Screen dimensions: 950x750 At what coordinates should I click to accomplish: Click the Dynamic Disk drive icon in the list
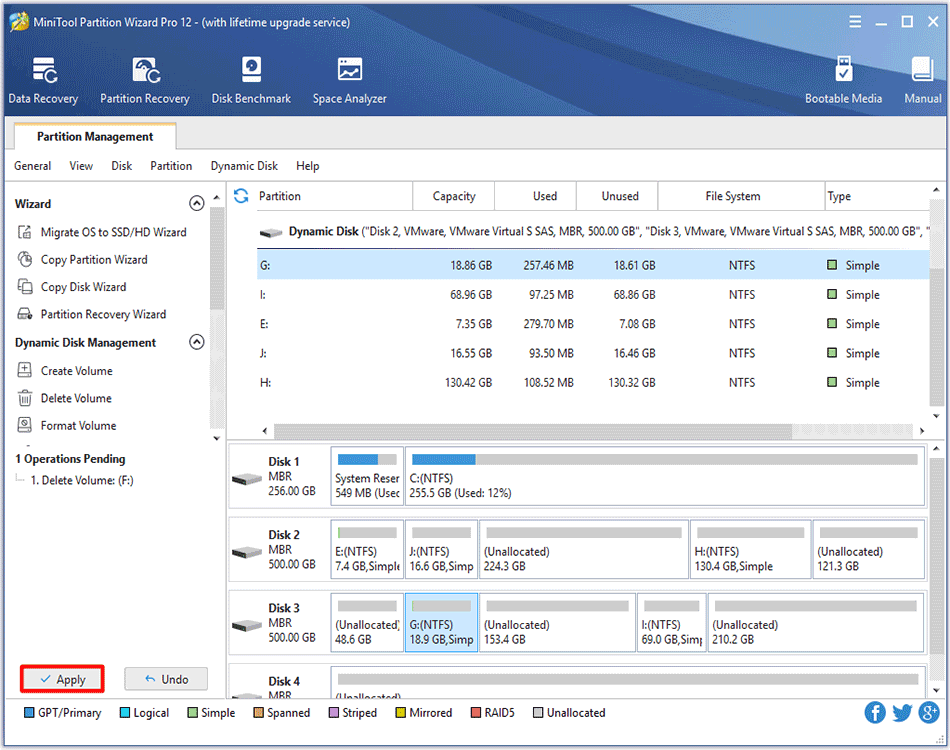tap(271, 233)
